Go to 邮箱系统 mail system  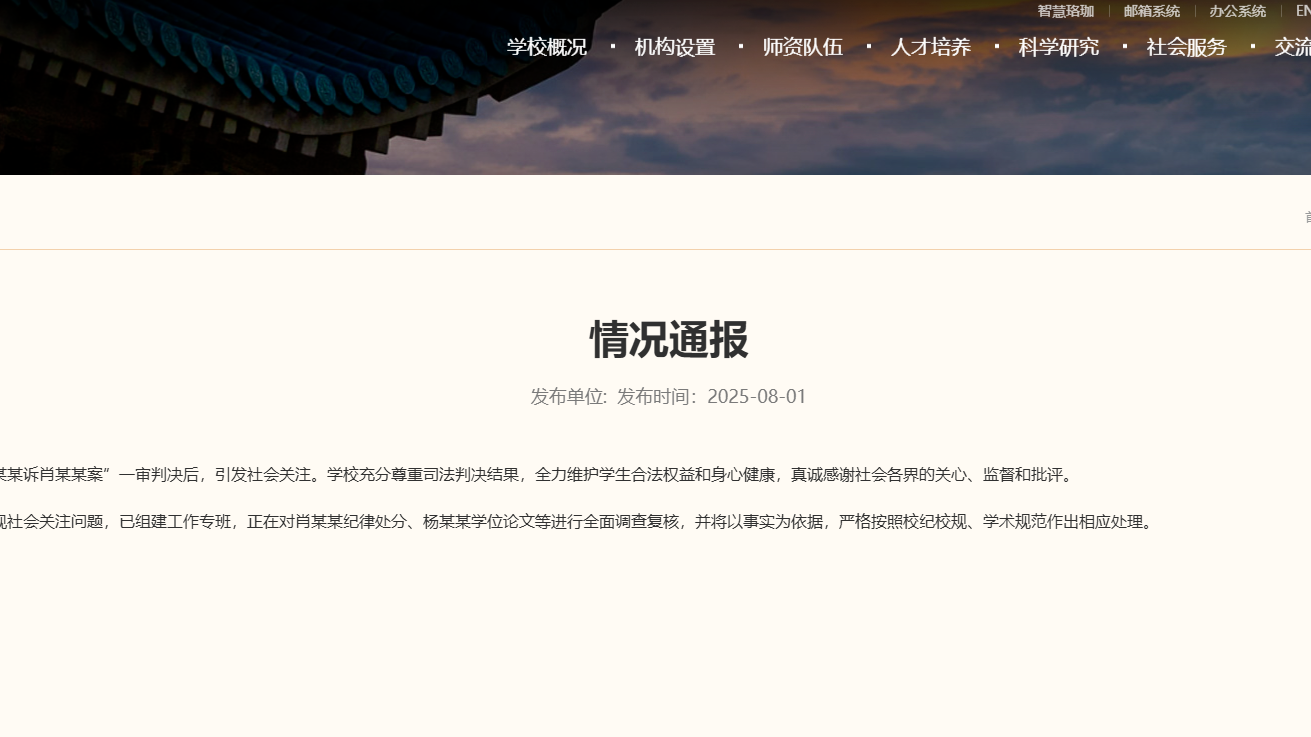(1151, 11)
